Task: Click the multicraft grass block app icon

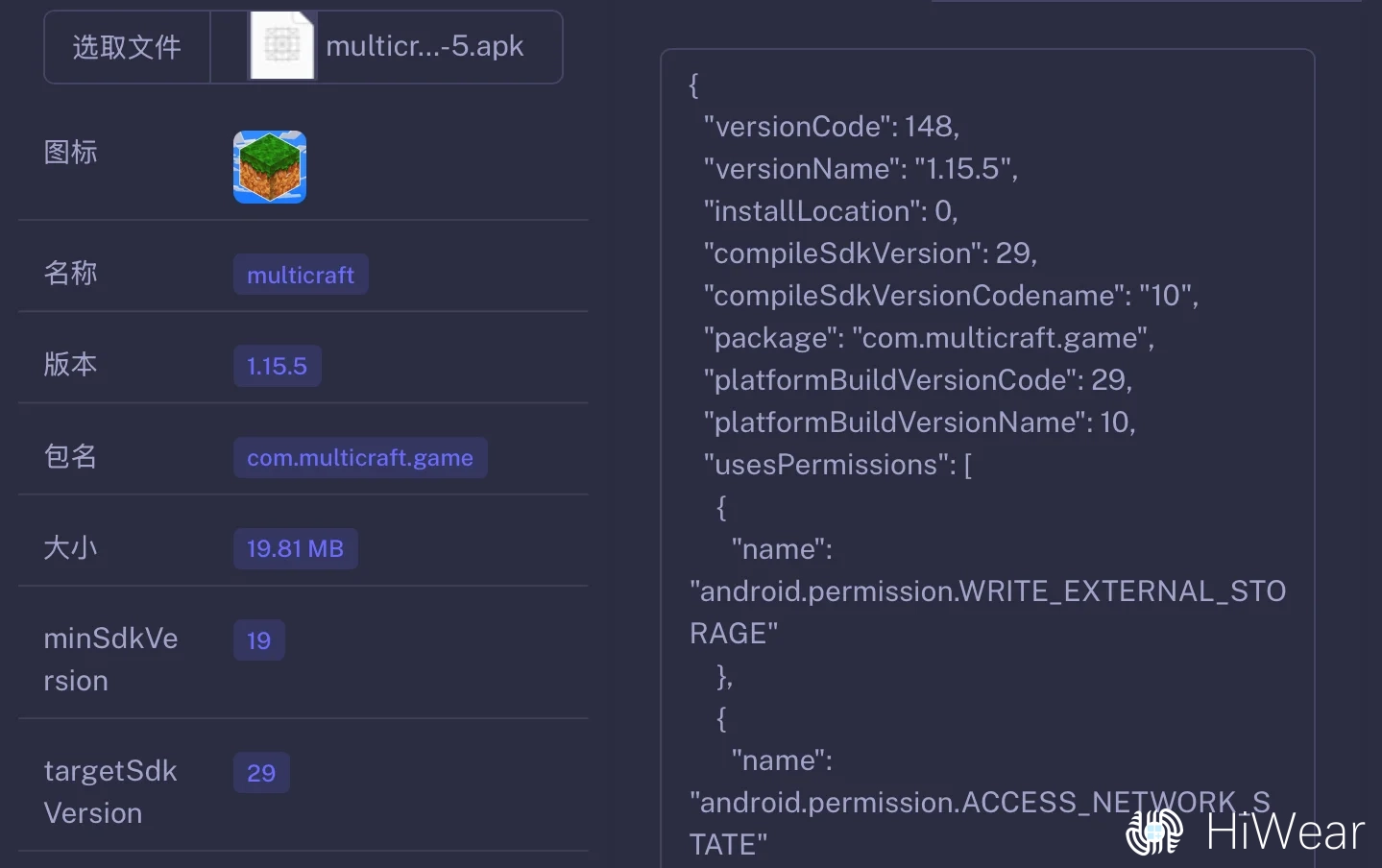Action: point(270,167)
